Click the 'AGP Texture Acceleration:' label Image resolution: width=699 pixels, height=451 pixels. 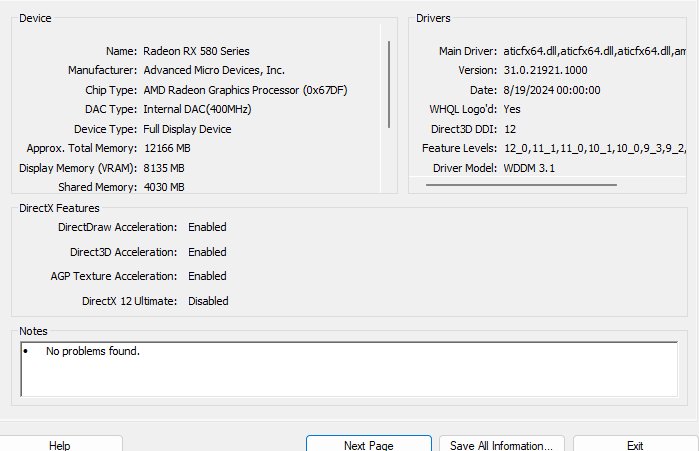(x=114, y=276)
